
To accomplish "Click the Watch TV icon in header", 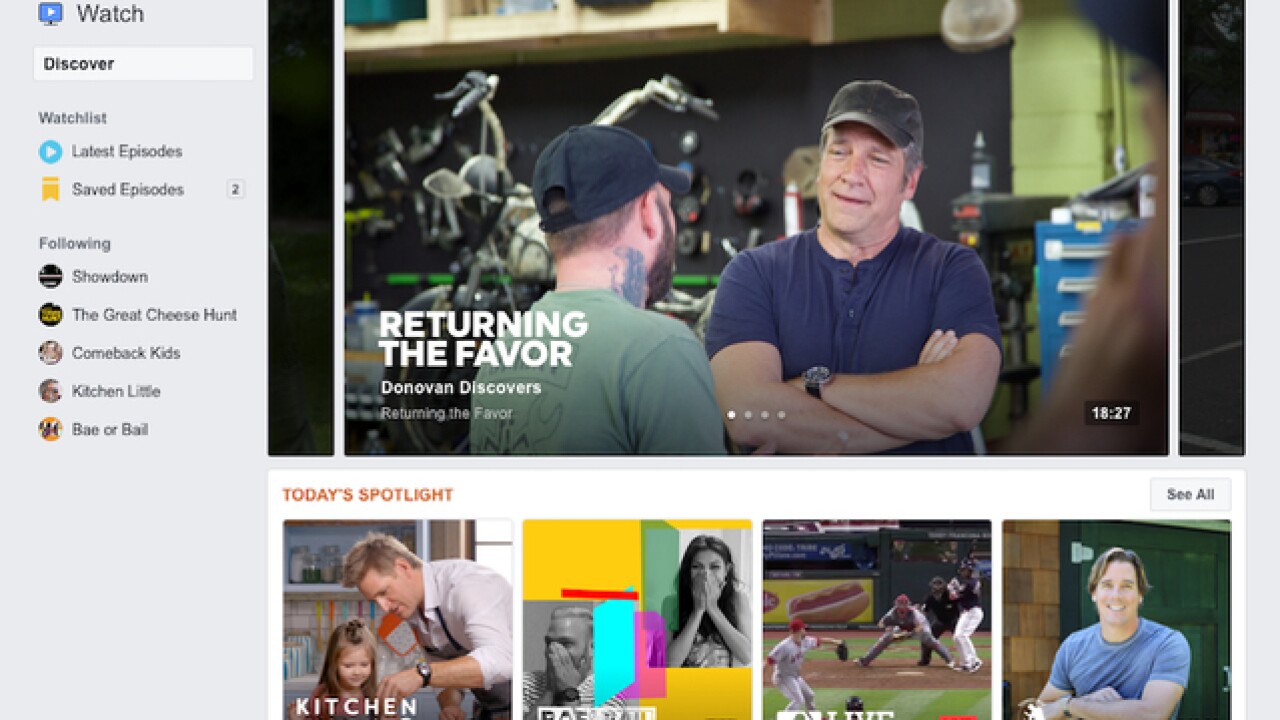I will click(51, 13).
